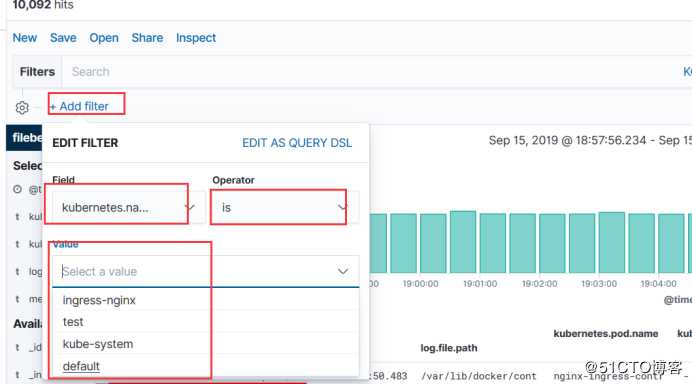
Task: Open the Inspect panel
Action: [x=196, y=38]
